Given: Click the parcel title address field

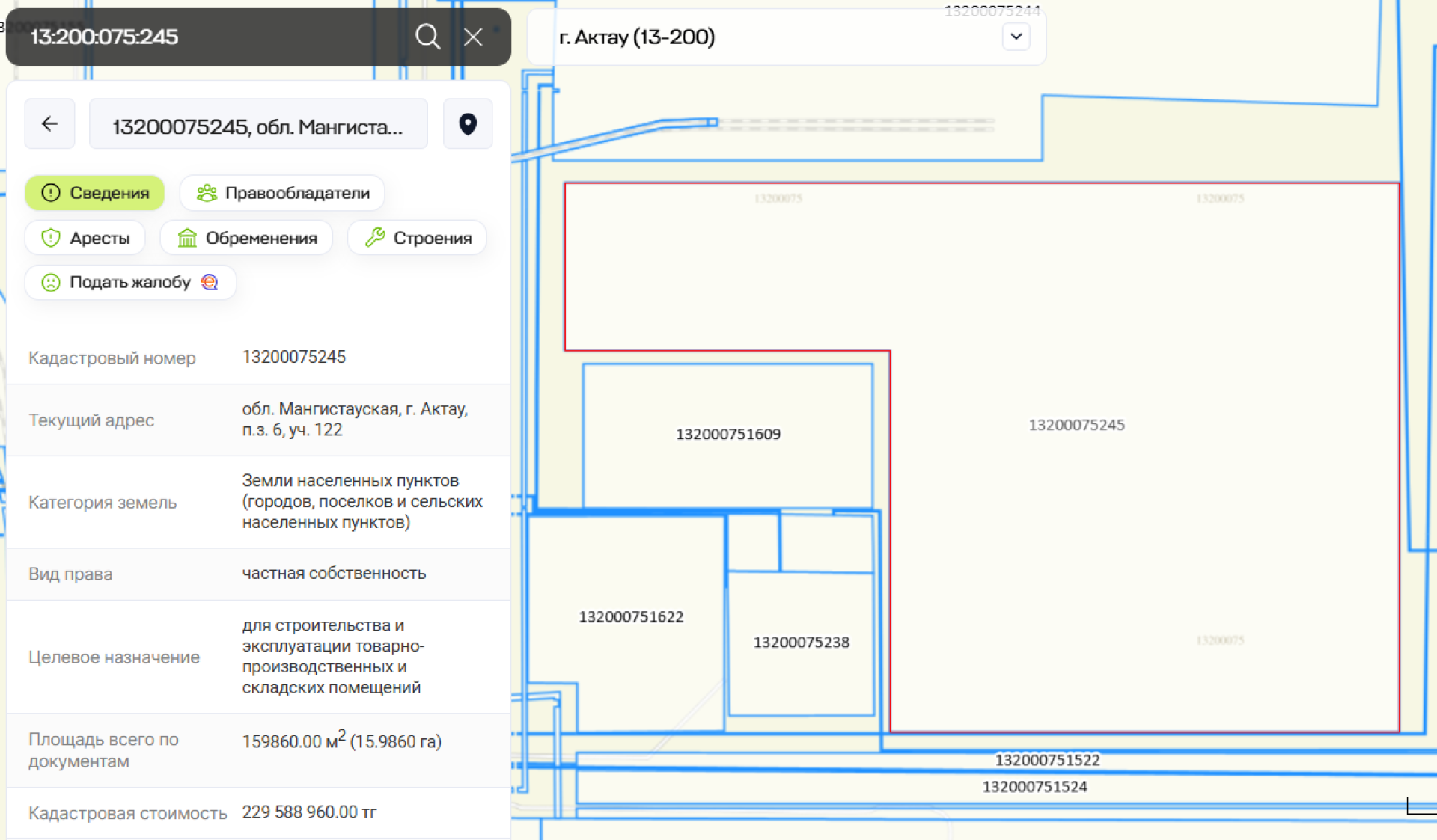Looking at the screenshot, I should pos(258,126).
